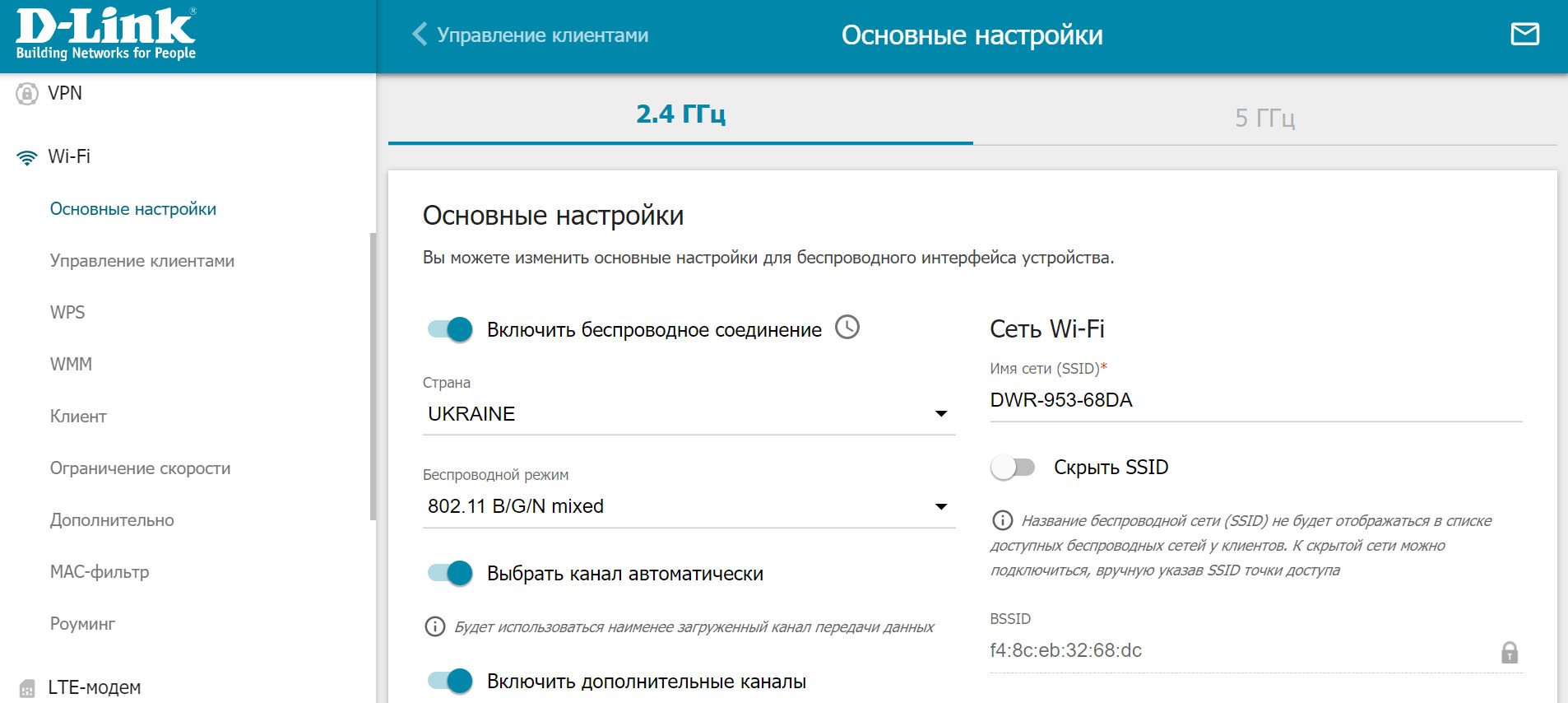Click the lock icon in BSSID field

coord(1509,652)
